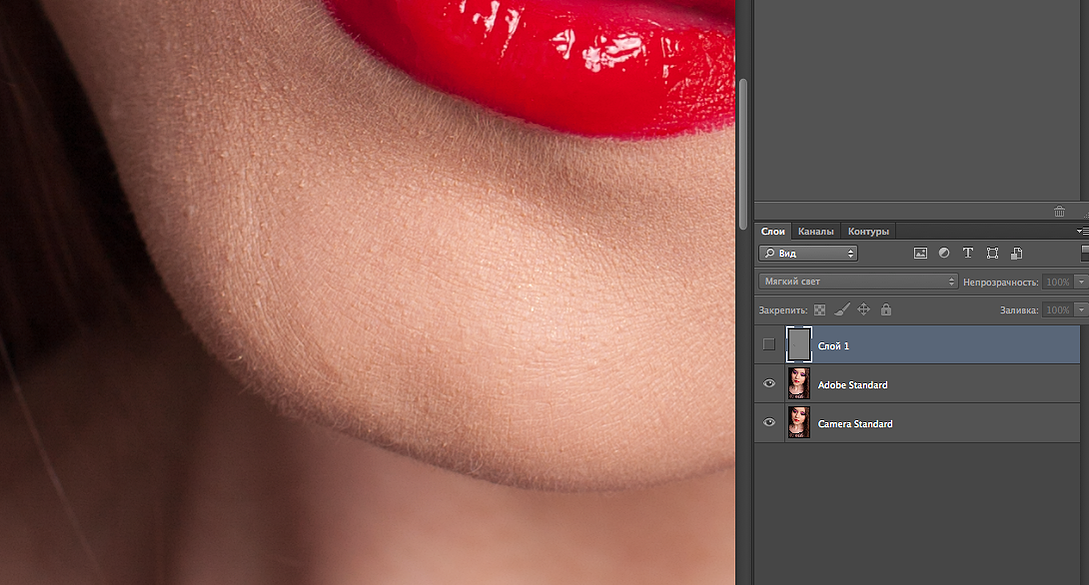Filter layers by pixel layer icon
The width and height of the screenshot is (1089, 585).
920,254
